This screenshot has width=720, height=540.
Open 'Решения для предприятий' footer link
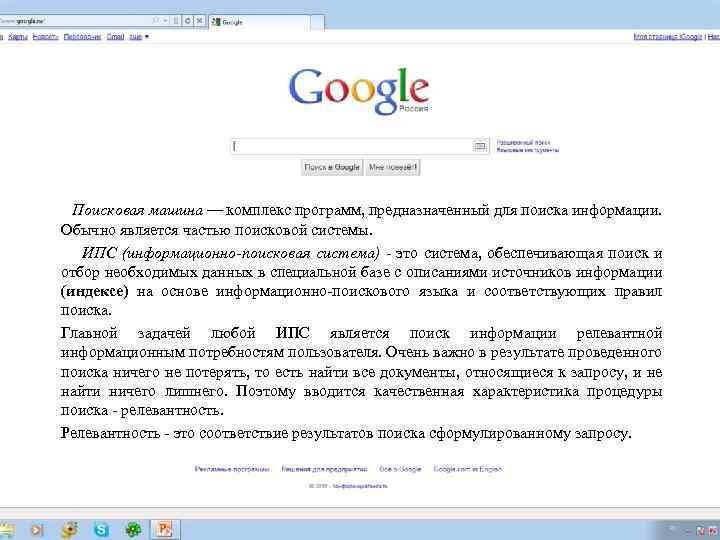pos(324,469)
